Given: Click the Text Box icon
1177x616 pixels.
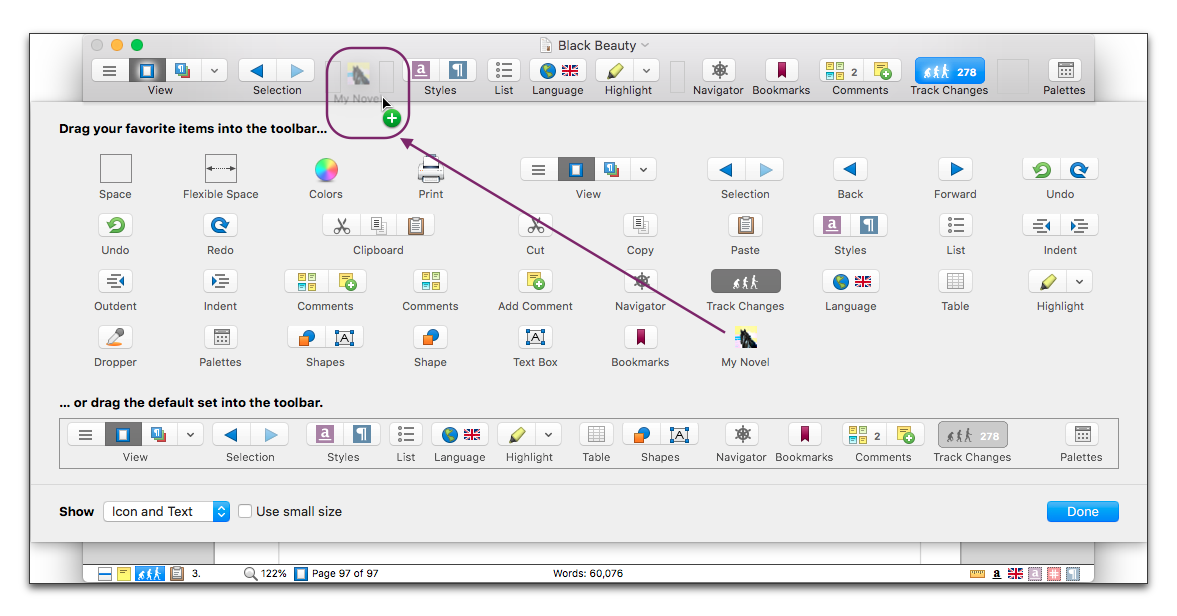Looking at the screenshot, I should click(x=535, y=337).
